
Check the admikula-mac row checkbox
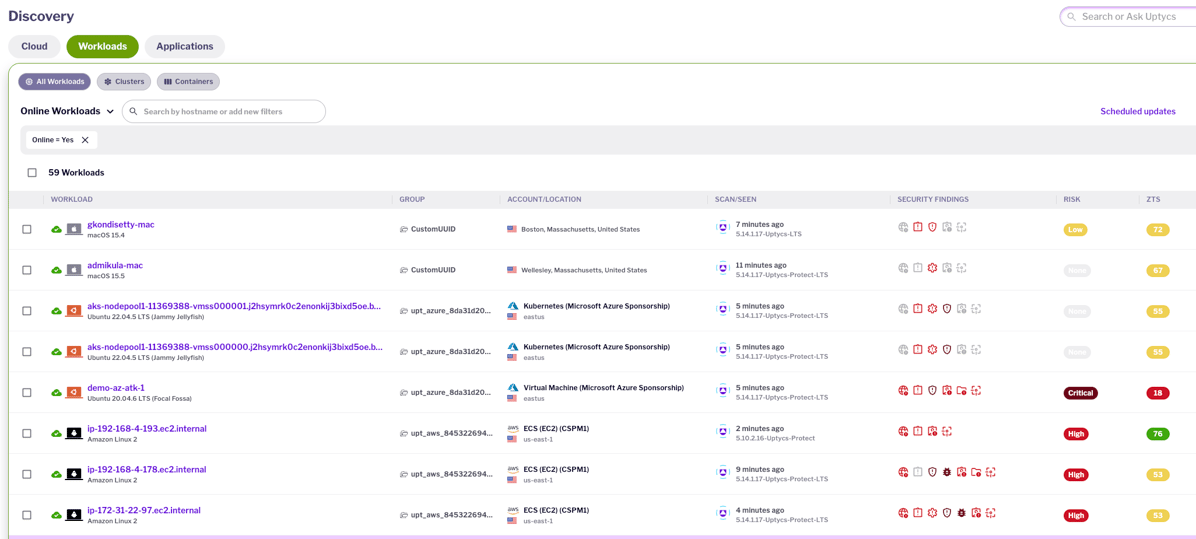27,270
